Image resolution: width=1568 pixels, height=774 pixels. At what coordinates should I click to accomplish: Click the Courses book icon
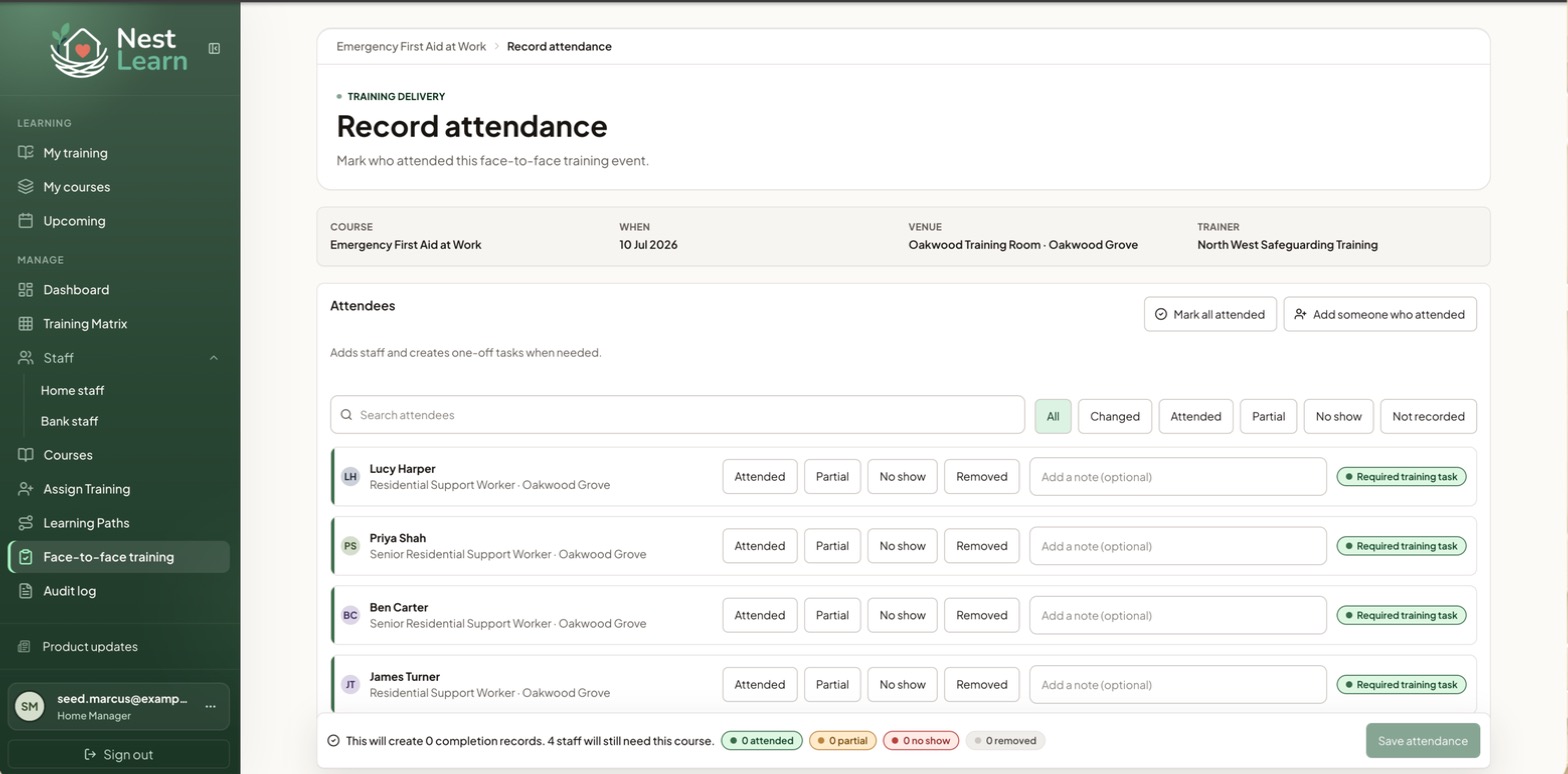tap(26, 455)
